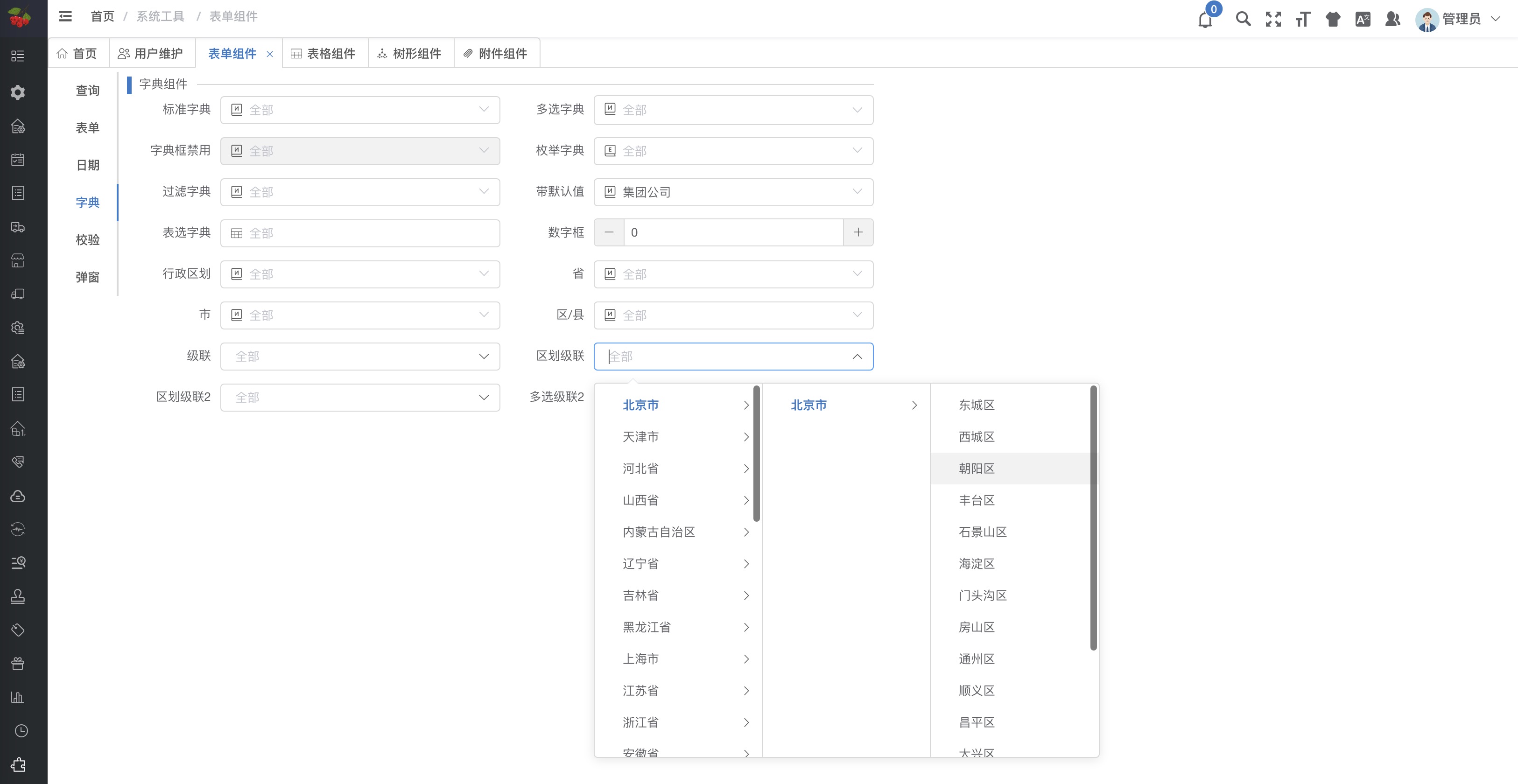Image resolution: width=1518 pixels, height=784 pixels.
Task: Open the 枚举字典 dropdown
Action: [x=734, y=151]
